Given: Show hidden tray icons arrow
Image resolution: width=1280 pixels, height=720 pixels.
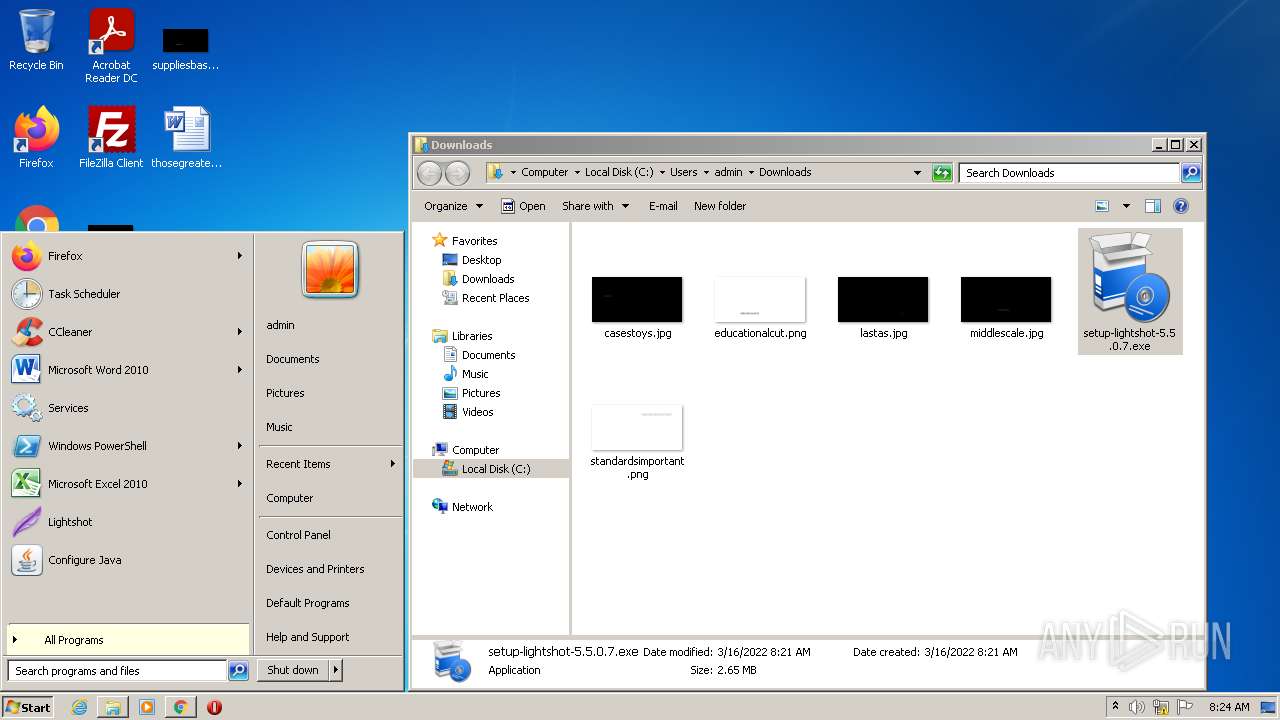Looking at the screenshot, I should pyautogui.click(x=1115, y=707).
